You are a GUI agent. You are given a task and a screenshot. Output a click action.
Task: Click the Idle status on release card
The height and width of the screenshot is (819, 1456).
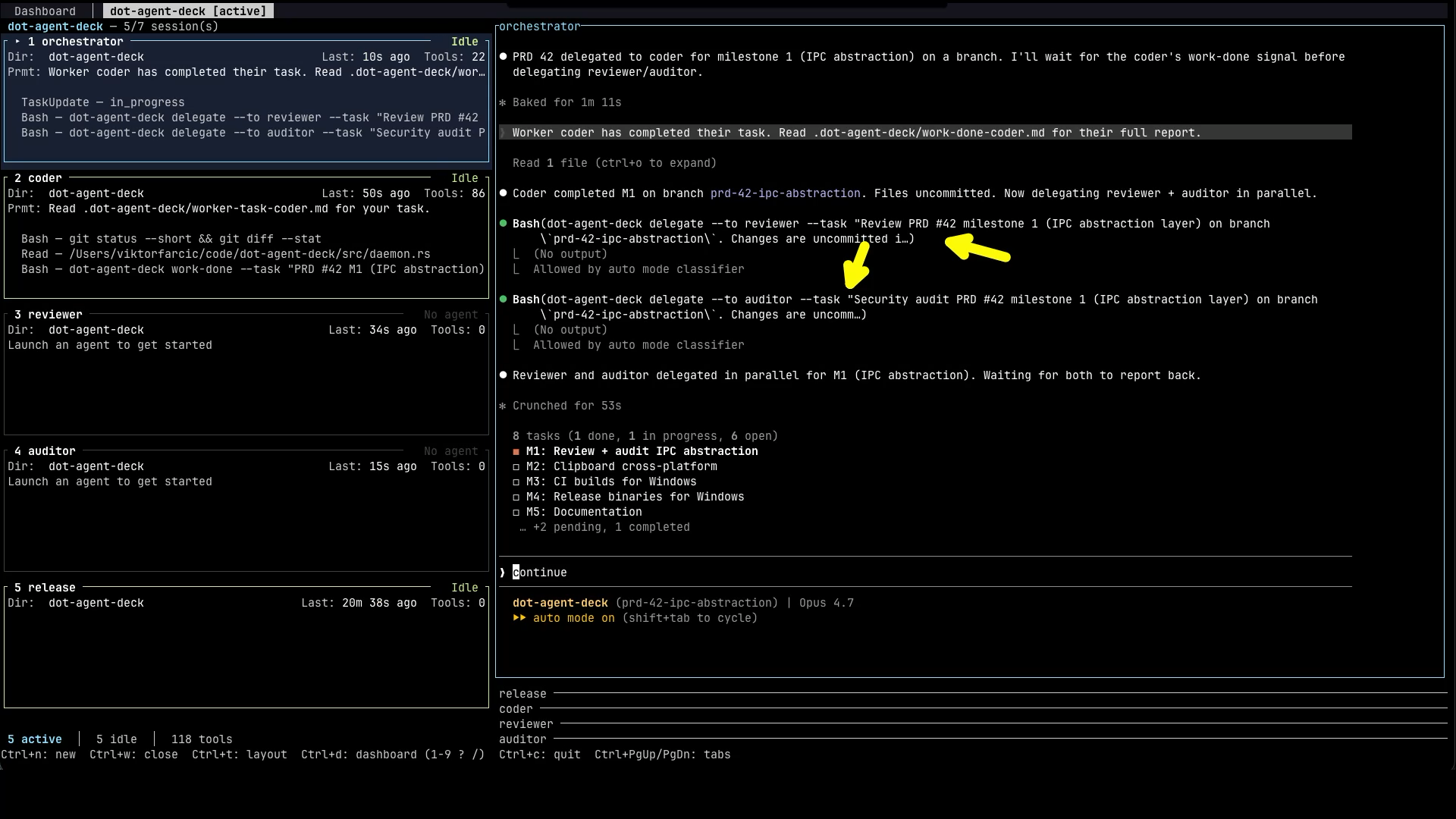click(x=465, y=588)
